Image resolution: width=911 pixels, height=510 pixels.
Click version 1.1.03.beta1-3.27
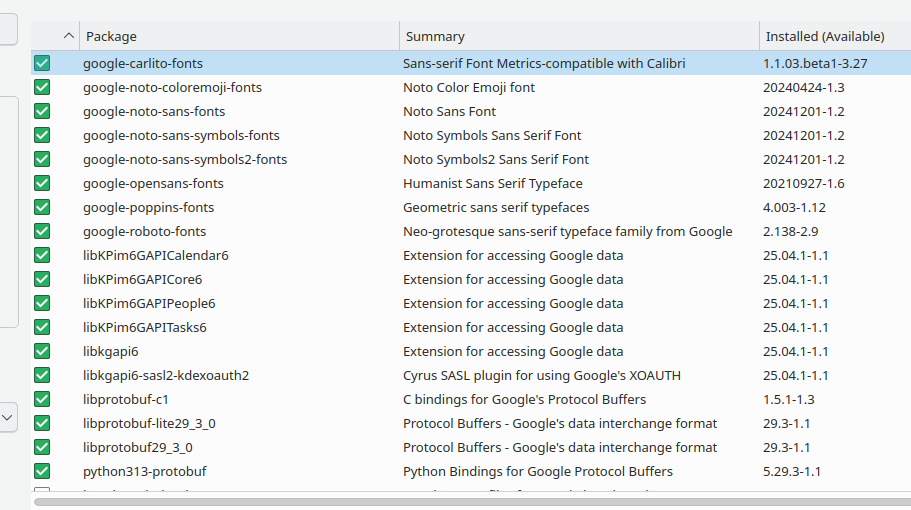point(815,63)
